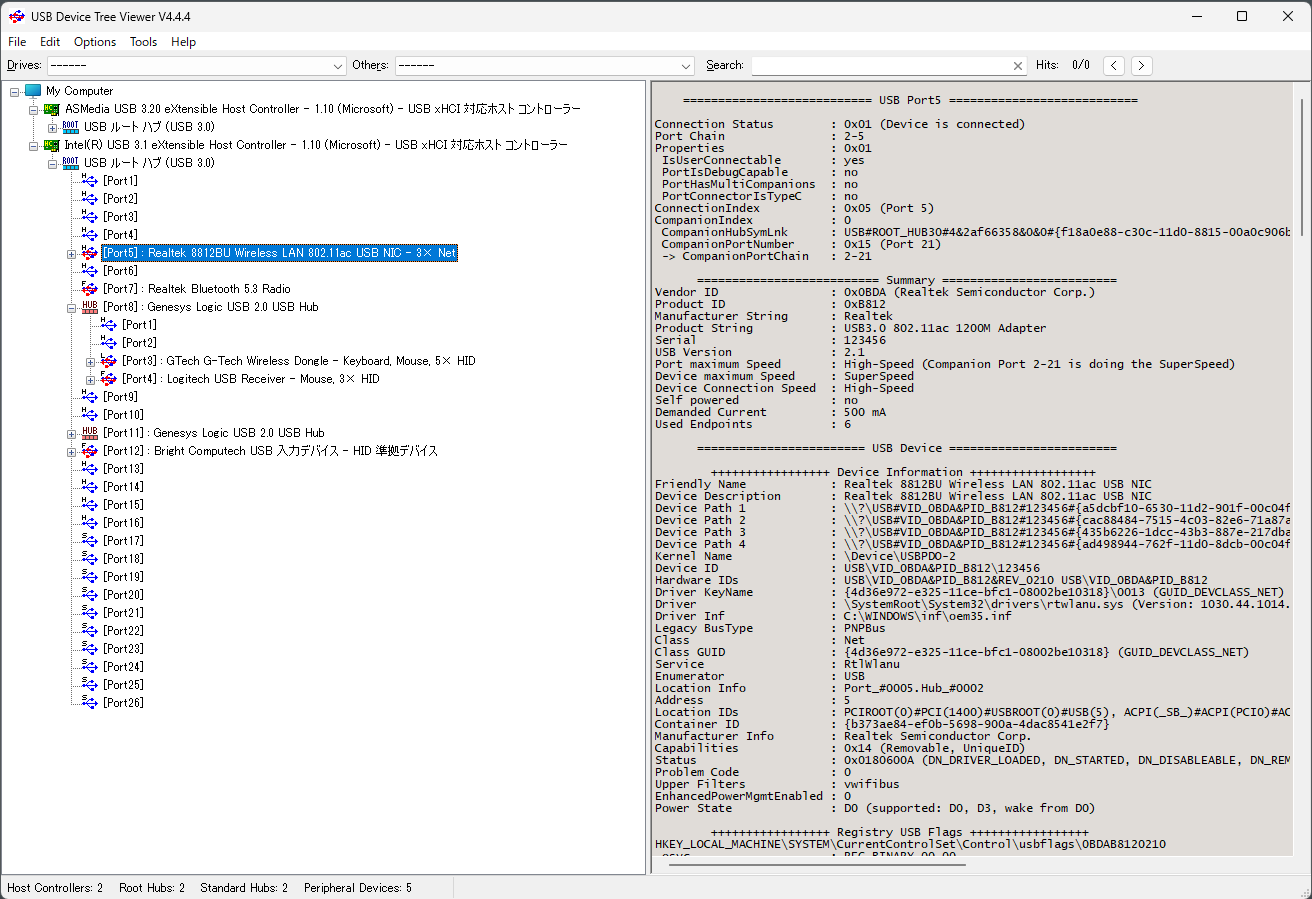Click the USB Device Tree Viewer title bar icon
Image resolution: width=1312 pixels, height=899 pixels.
point(17,16)
